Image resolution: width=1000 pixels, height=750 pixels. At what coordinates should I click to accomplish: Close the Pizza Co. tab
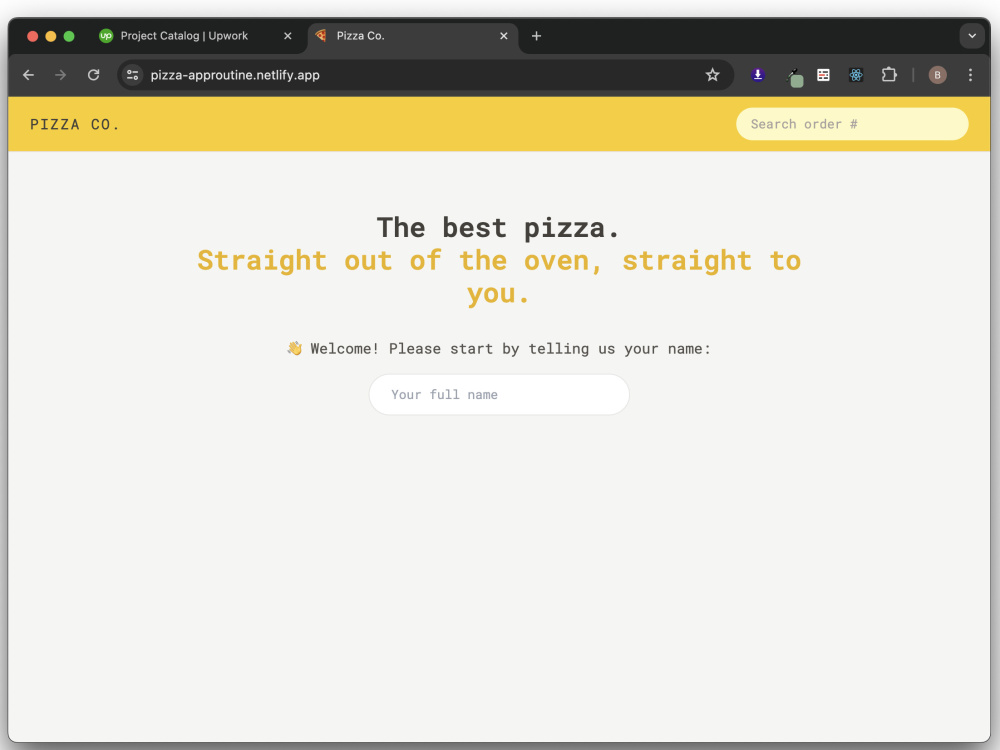(504, 36)
